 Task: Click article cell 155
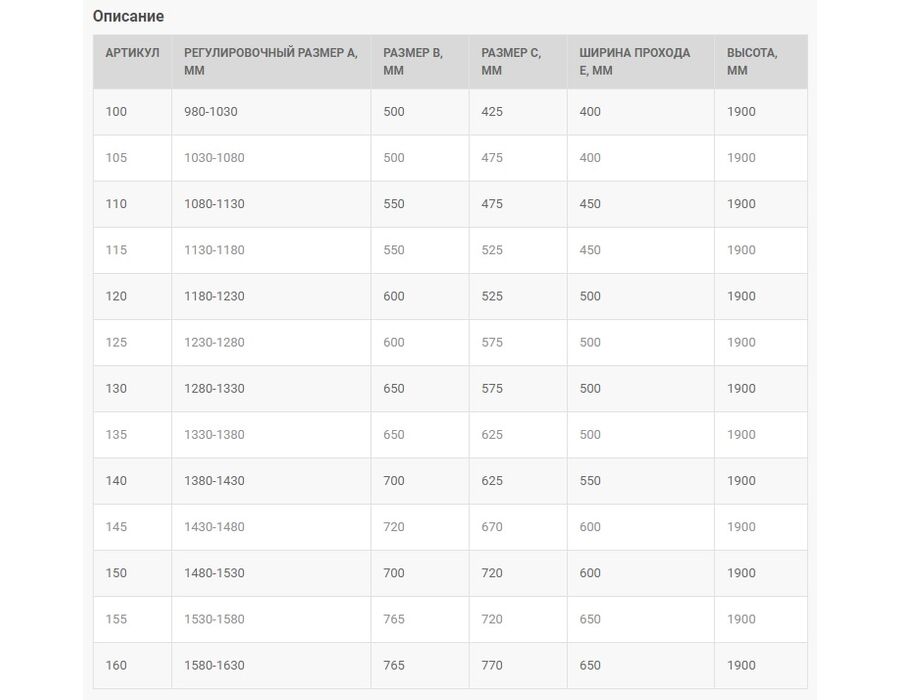tap(133, 620)
